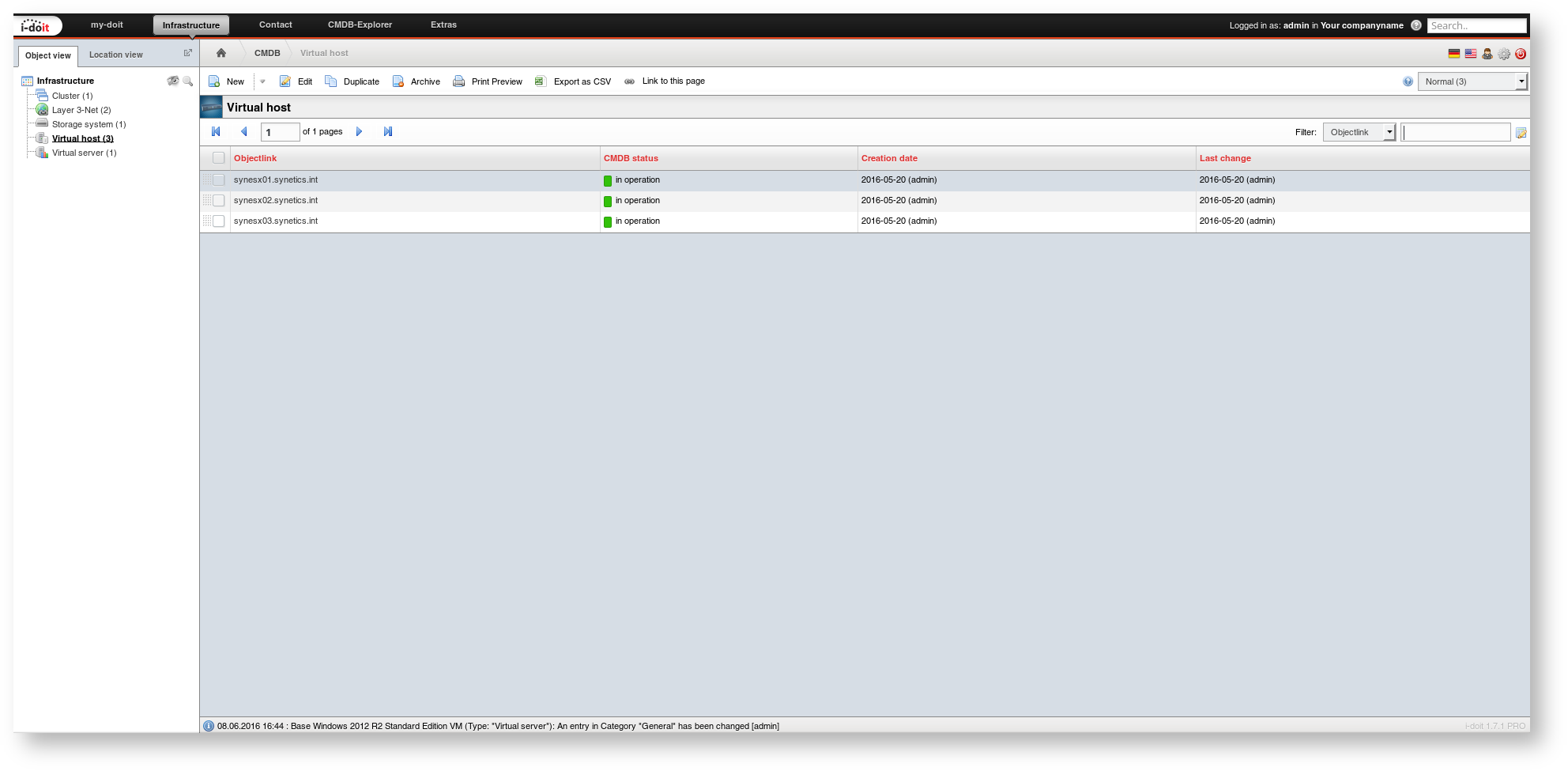Switch language to German flag
This screenshot has width=1568, height=771.
pyautogui.click(x=1454, y=54)
